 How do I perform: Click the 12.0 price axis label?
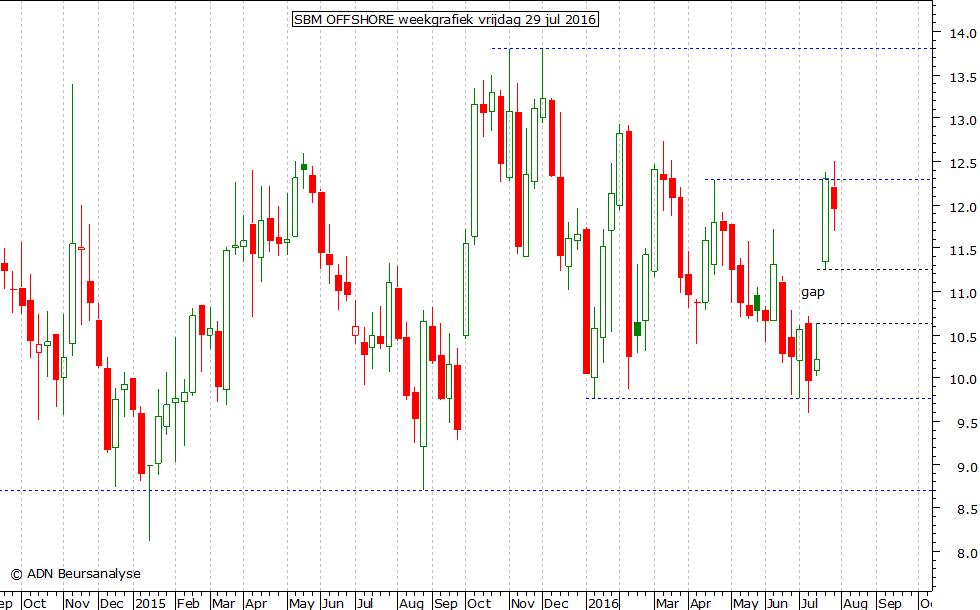click(x=963, y=208)
